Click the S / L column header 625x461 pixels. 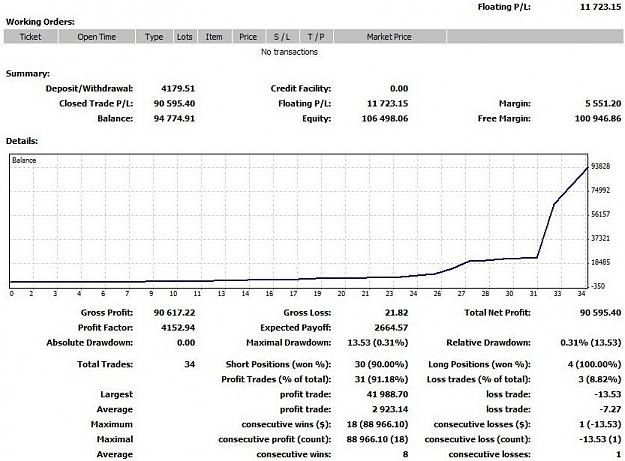(x=282, y=37)
